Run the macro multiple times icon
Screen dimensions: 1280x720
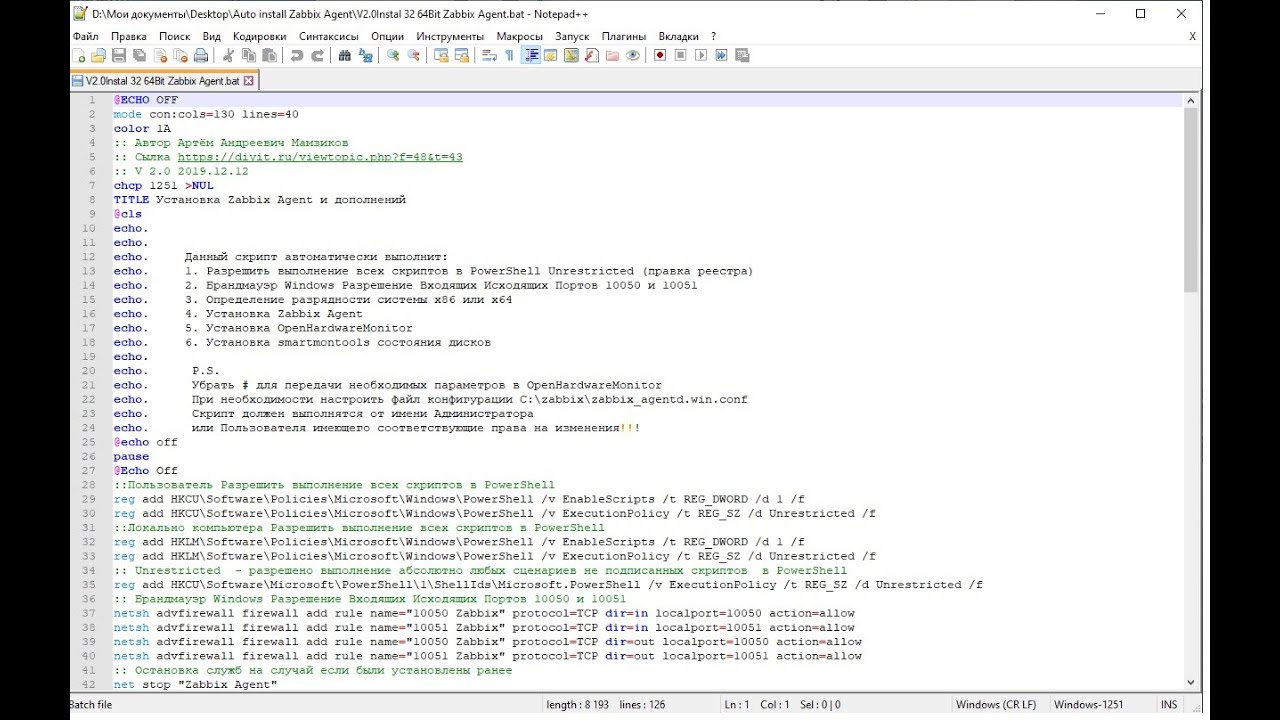pos(722,56)
